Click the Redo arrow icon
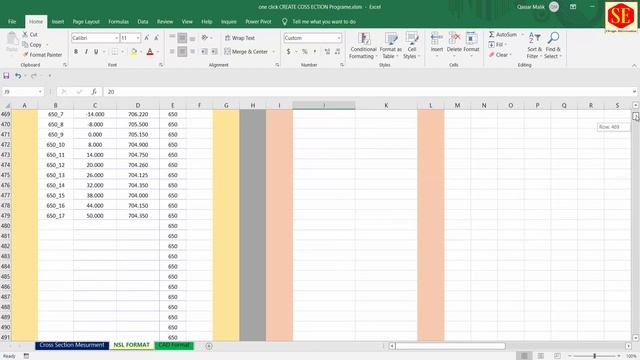Viewport: 640px width, 360px height. click(x=34, y=76)
